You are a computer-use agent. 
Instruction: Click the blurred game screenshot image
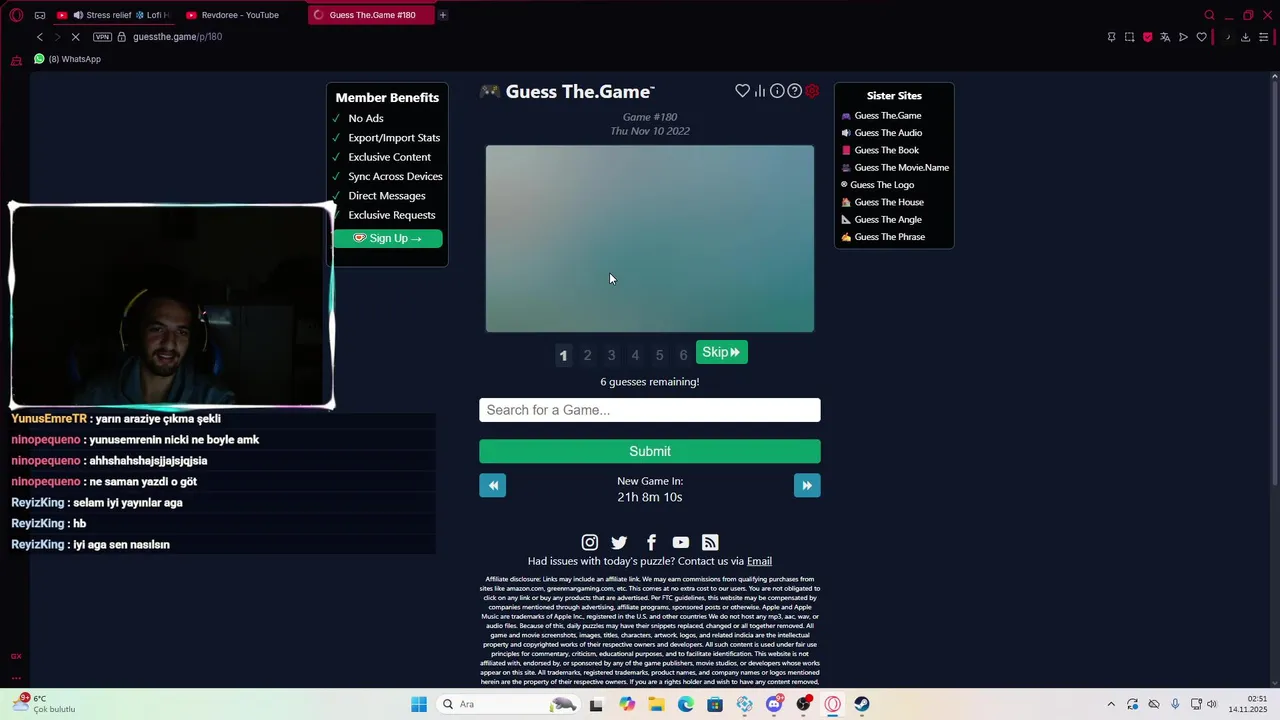click(x=650, y=238)
